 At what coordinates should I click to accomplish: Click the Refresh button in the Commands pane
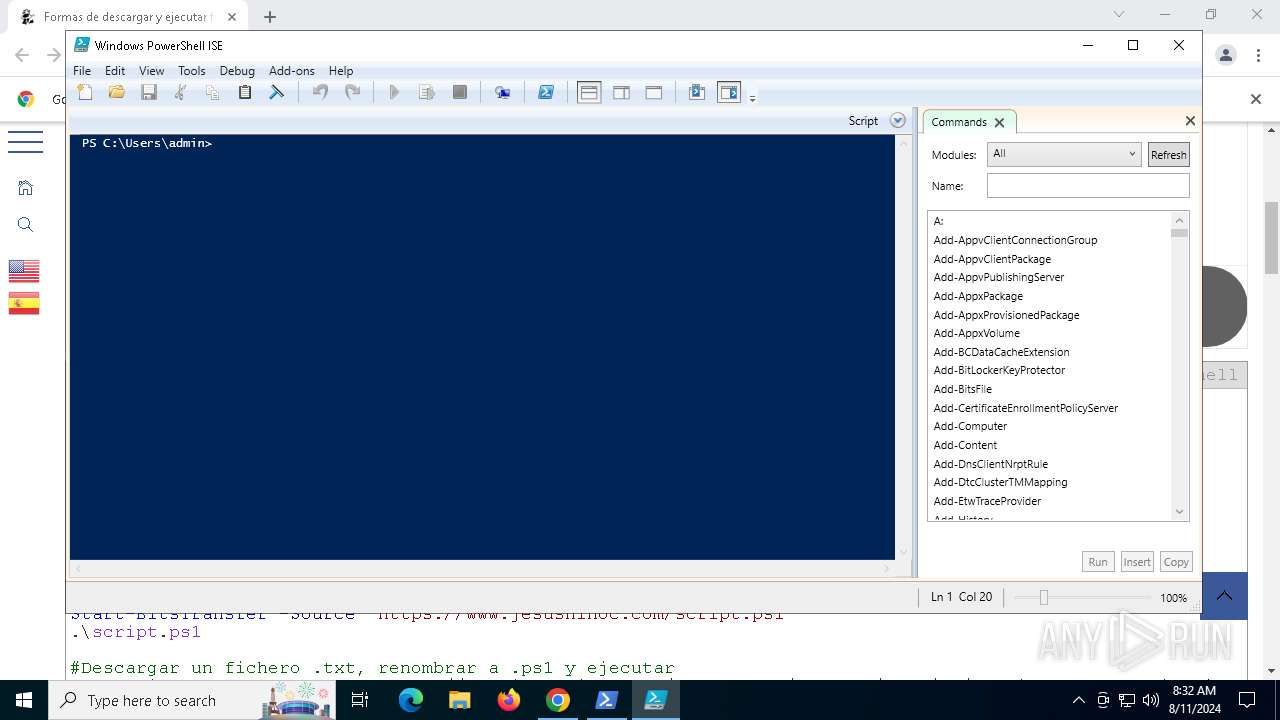(x=1168, y=154)
